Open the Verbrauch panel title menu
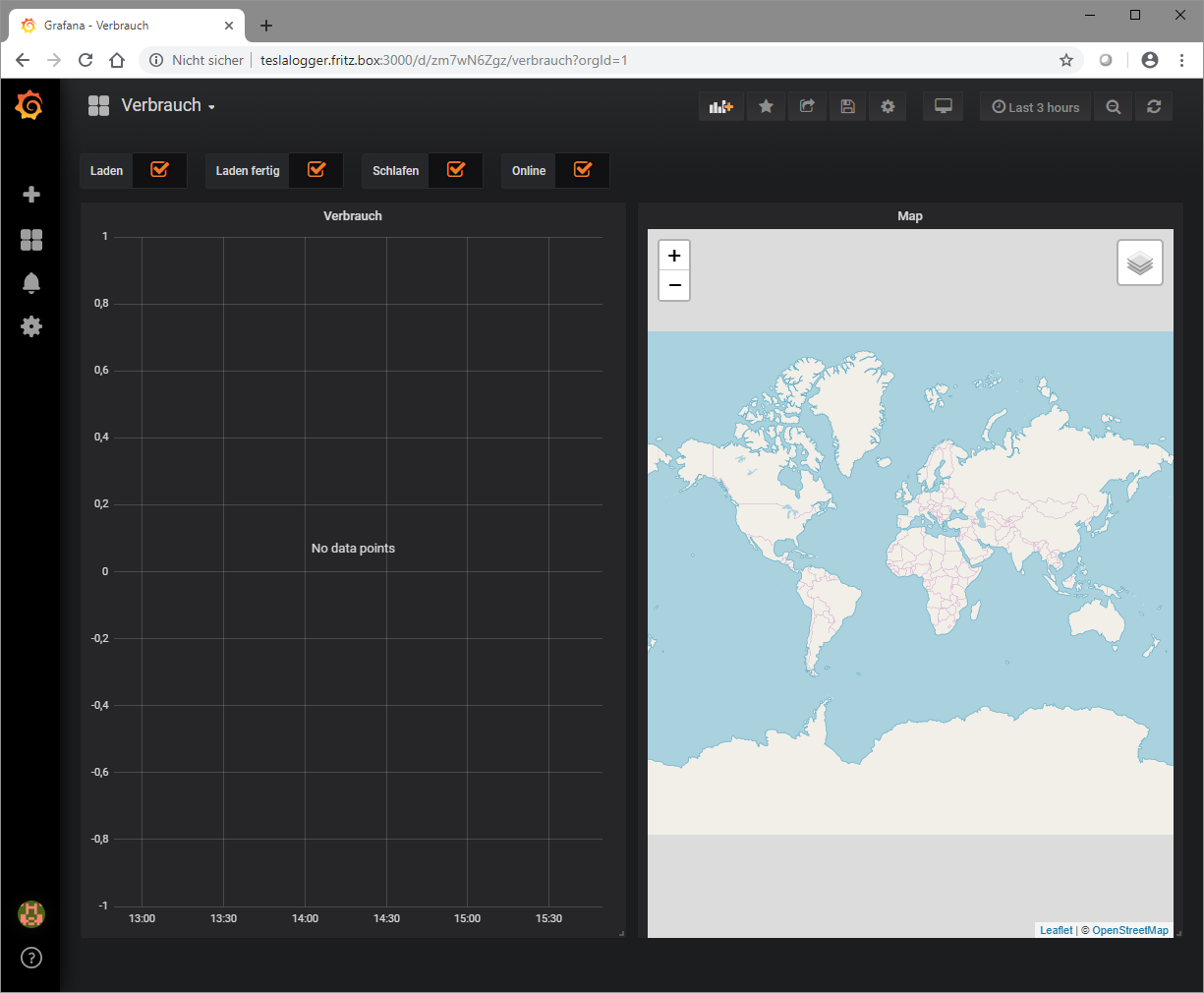Image resolution: width=1204 pixels, height=993 pixels. point(353,216)
